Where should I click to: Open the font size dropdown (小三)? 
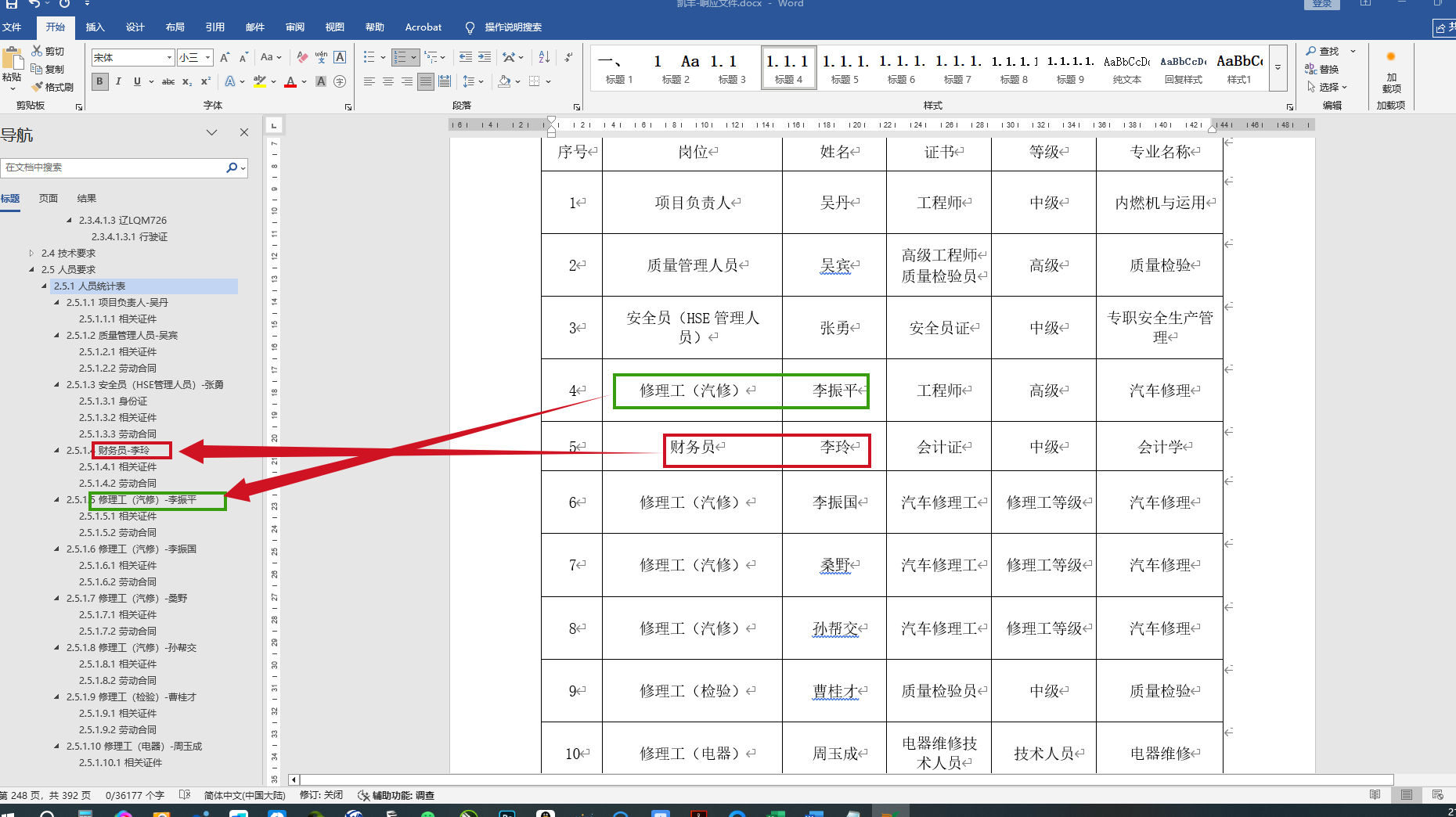tap(208, 57)
